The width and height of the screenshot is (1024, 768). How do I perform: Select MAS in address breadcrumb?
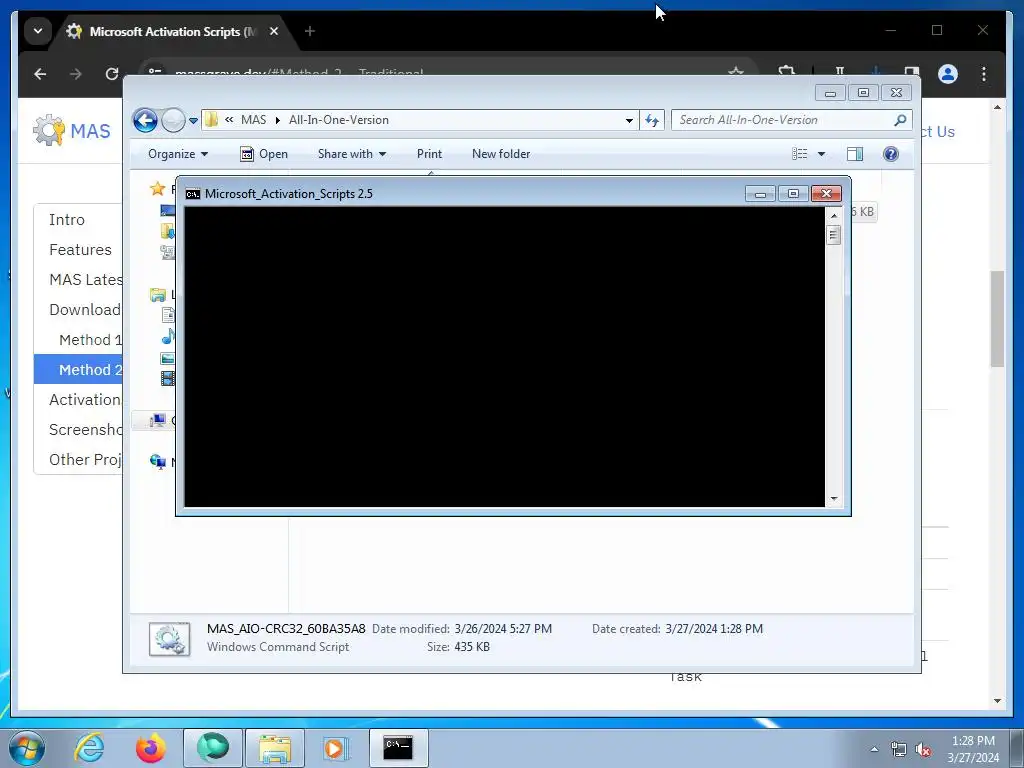pyautogui.click(x=253, y=120)
